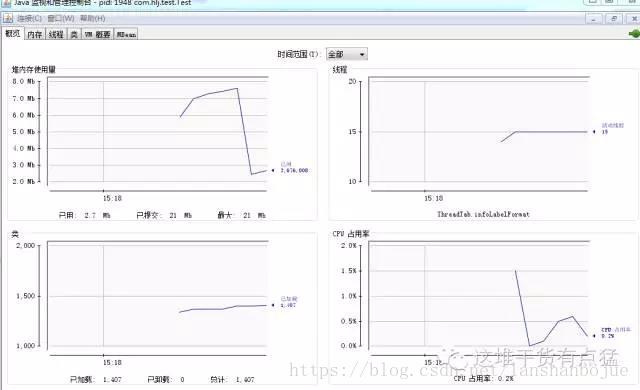Minimize the inner connection window
Screen dimensions: 640x390
tap(594, 19)
